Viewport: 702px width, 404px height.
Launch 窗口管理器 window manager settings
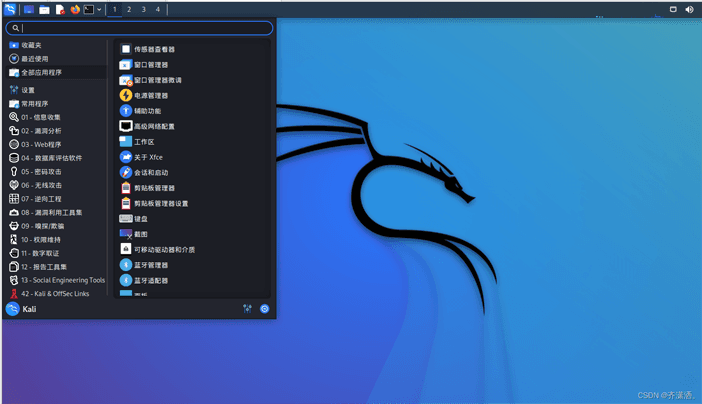[x=193, y=65]
